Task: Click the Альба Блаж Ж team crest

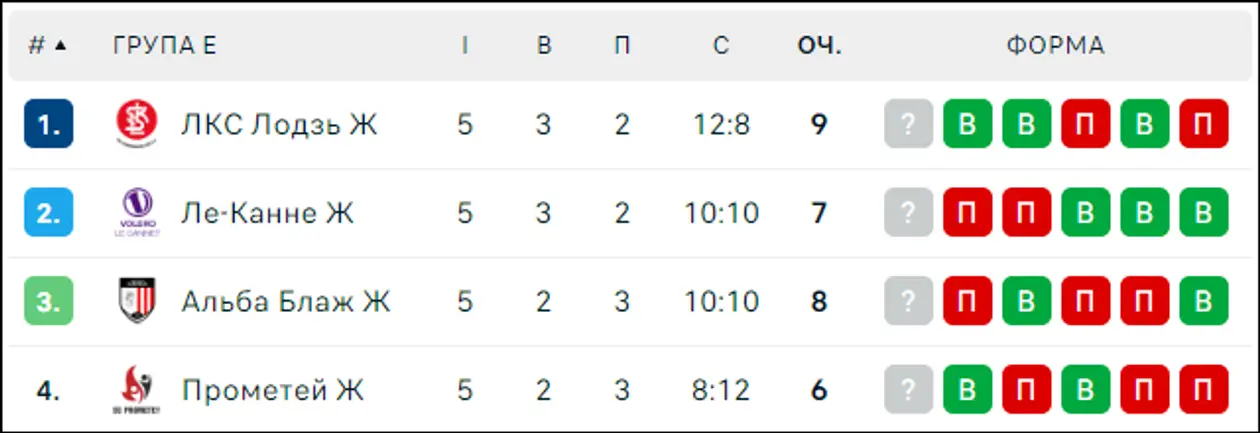Action: (x=137, y=301)
